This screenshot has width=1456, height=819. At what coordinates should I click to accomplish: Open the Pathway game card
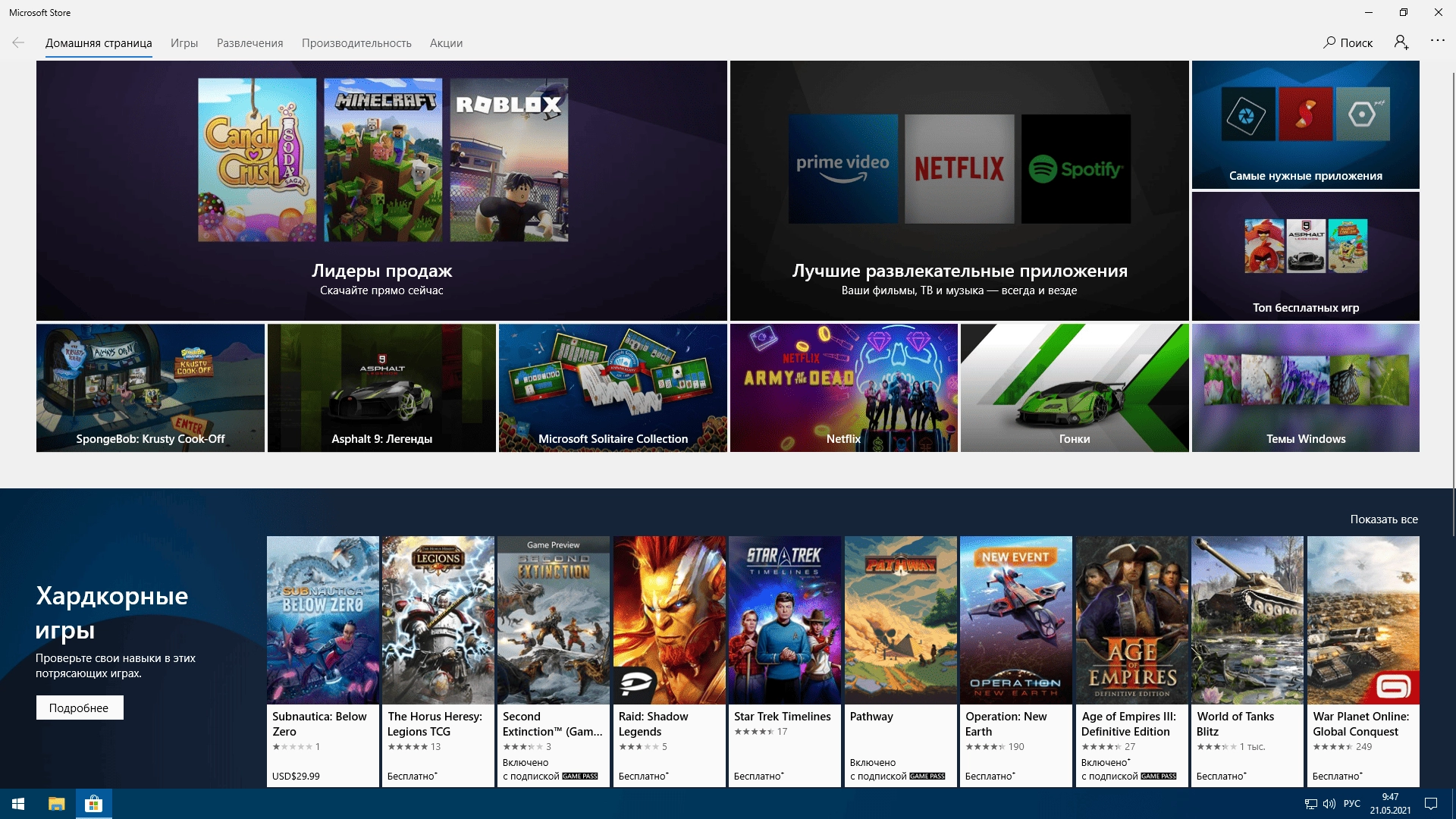pyautogui.click(x=901, y=661)
